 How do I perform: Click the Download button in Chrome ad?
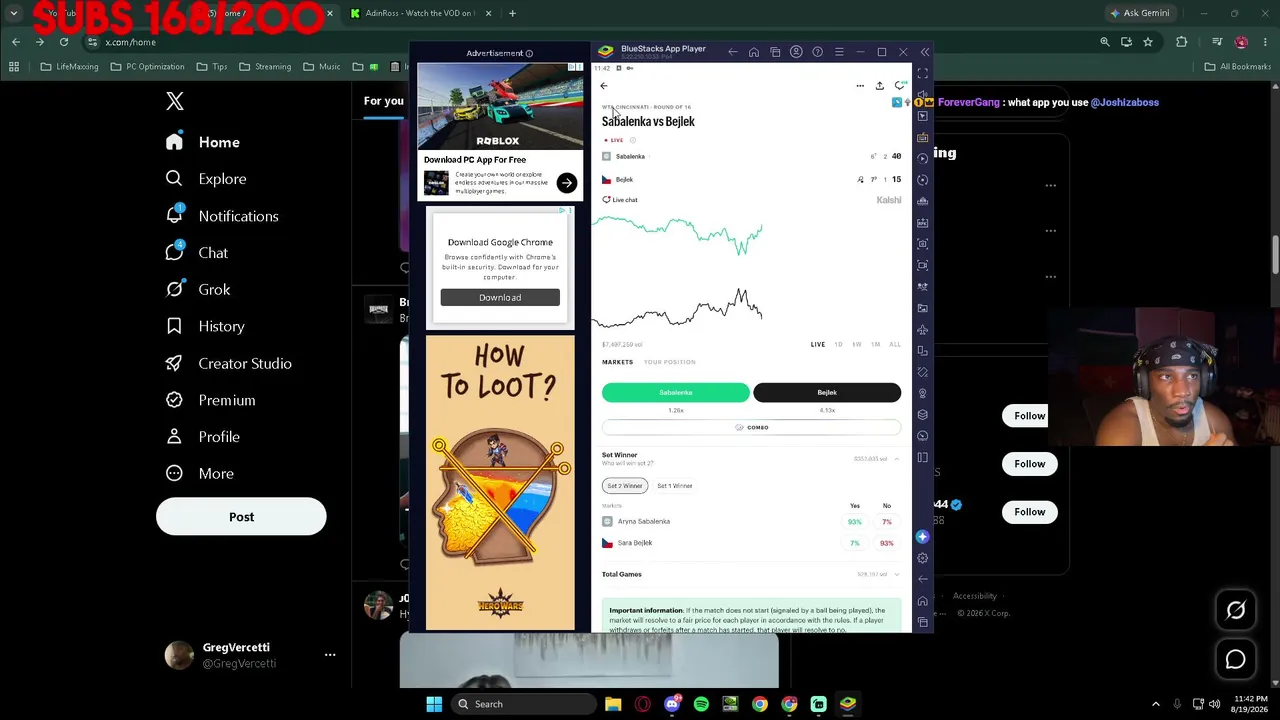(500, 297)
